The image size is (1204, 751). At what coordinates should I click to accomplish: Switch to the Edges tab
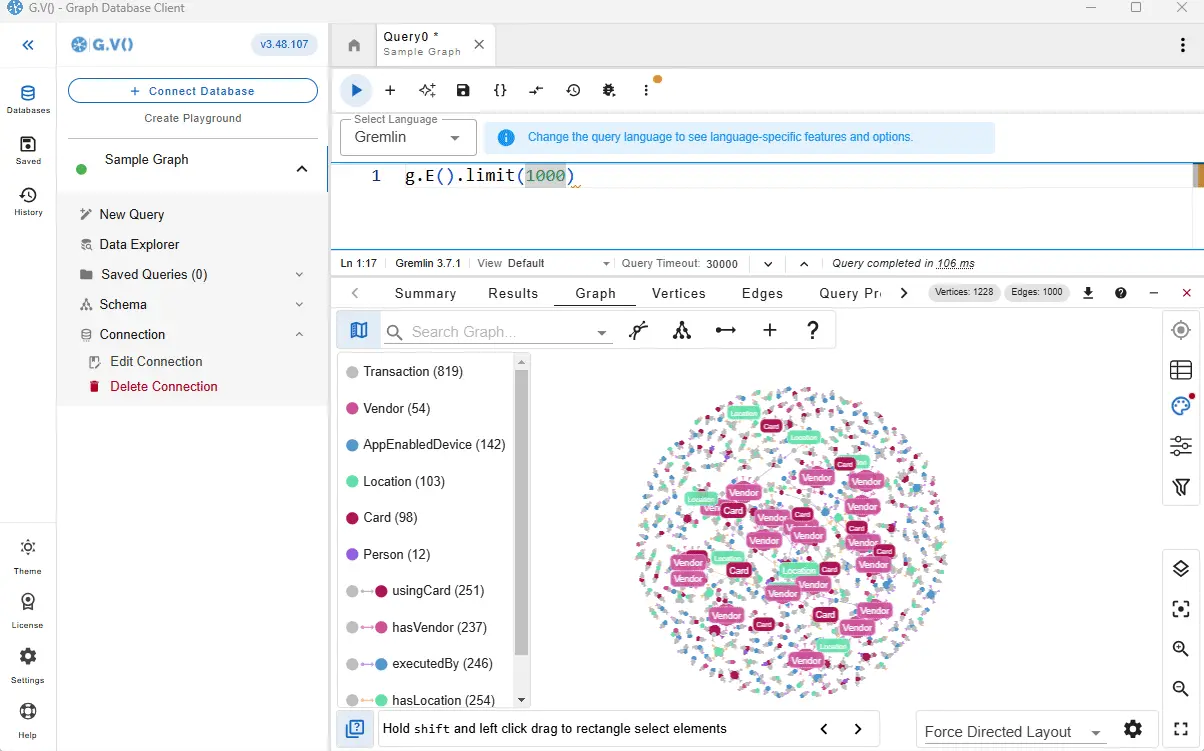[762, 293]
